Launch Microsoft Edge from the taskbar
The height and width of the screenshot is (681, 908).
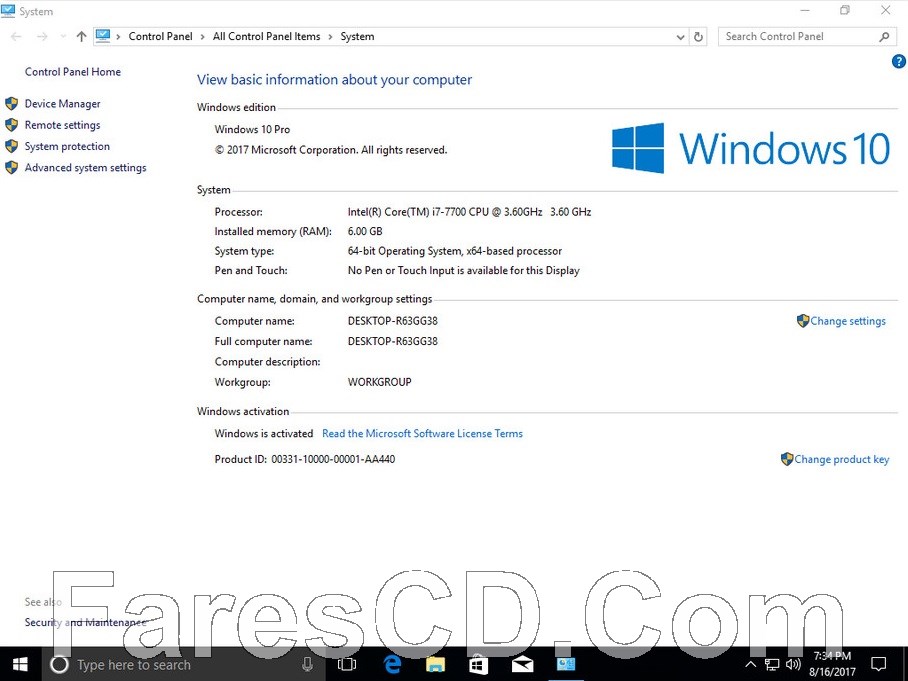pos(392,664)
